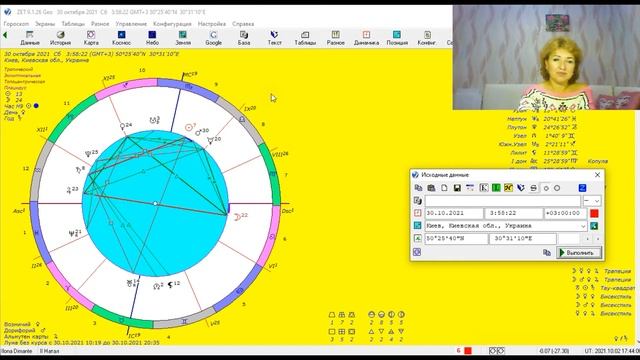Click the name icon beside empty field
Viewport: 640px width, 360px height.
pyautogui.click(x=418, y=200)
